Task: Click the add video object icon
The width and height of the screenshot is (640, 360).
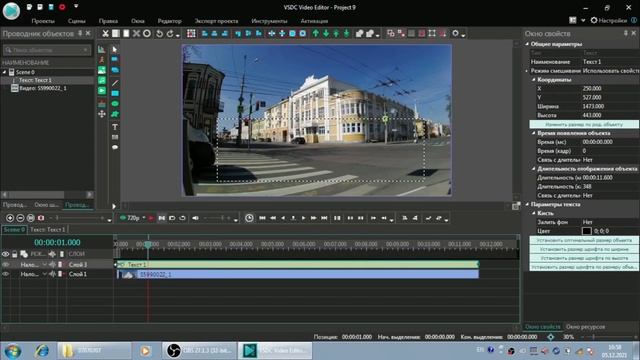Action: tap(102, 91)
